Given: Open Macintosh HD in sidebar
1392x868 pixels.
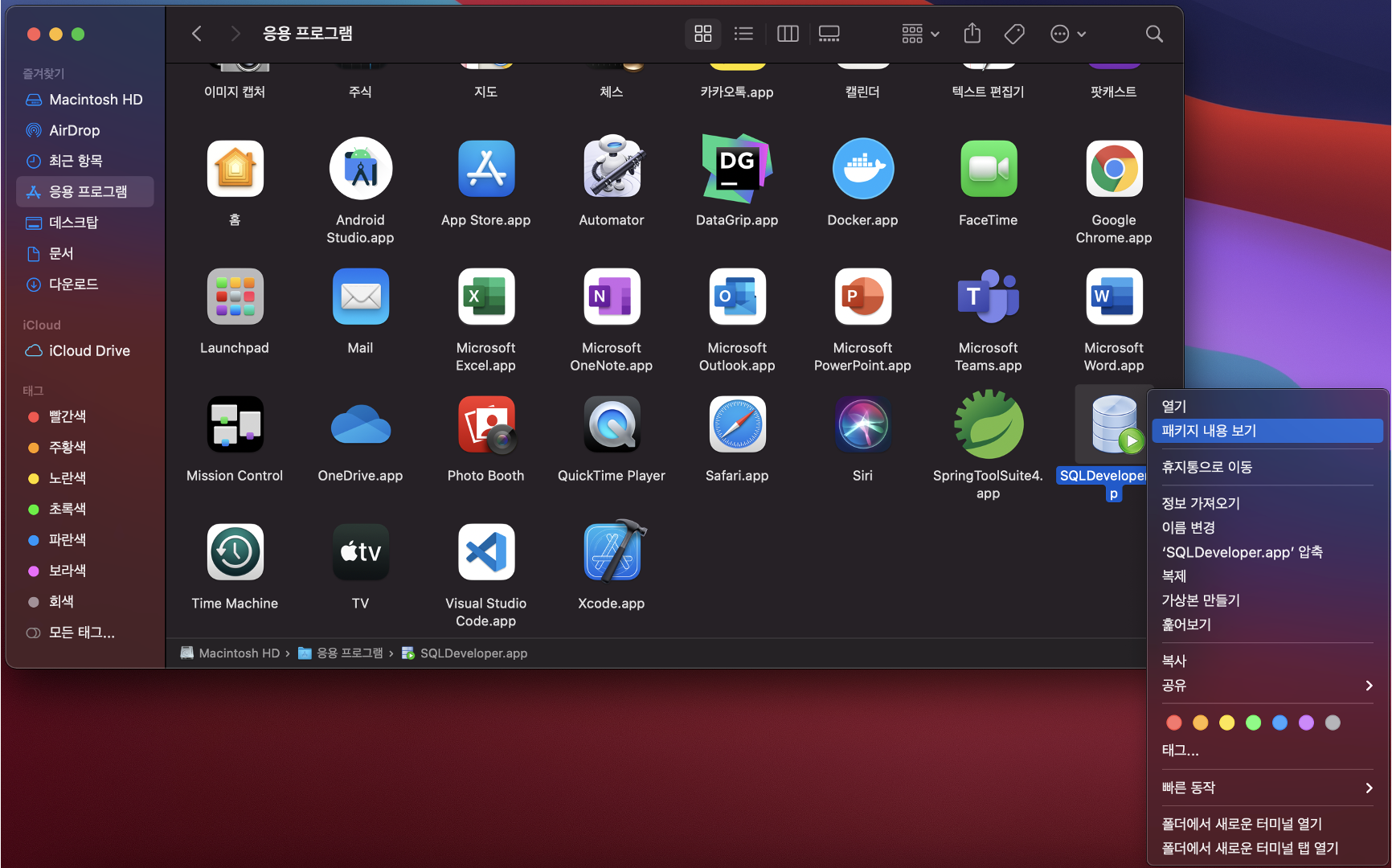Looking at the screenshot, I should tap(85, 100).
